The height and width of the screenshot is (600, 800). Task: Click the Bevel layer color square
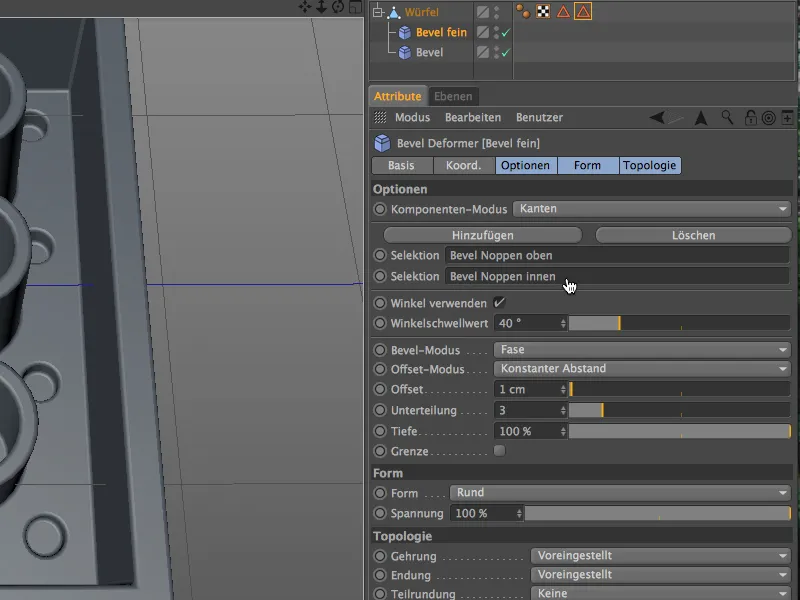tap(483, 52)
